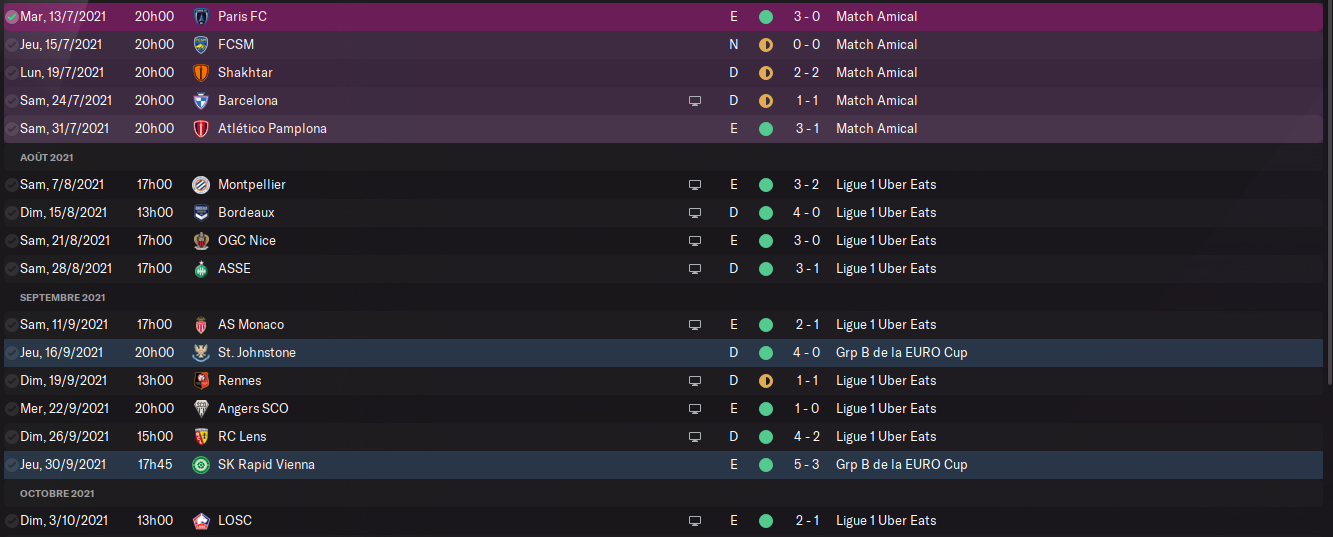This screenshot has width=1333, height=537.
Task: Toggle the checkmark on the Bordeaux row
Action: [11, 213]
